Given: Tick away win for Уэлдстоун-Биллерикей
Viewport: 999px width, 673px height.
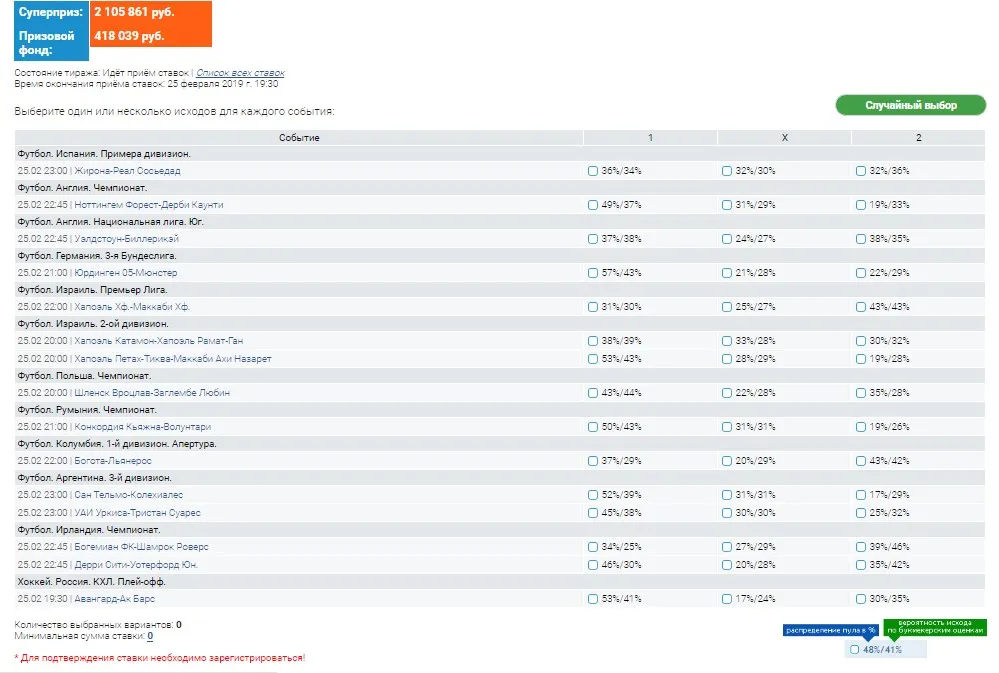Looking at the screenshot, I should (861, 239).
